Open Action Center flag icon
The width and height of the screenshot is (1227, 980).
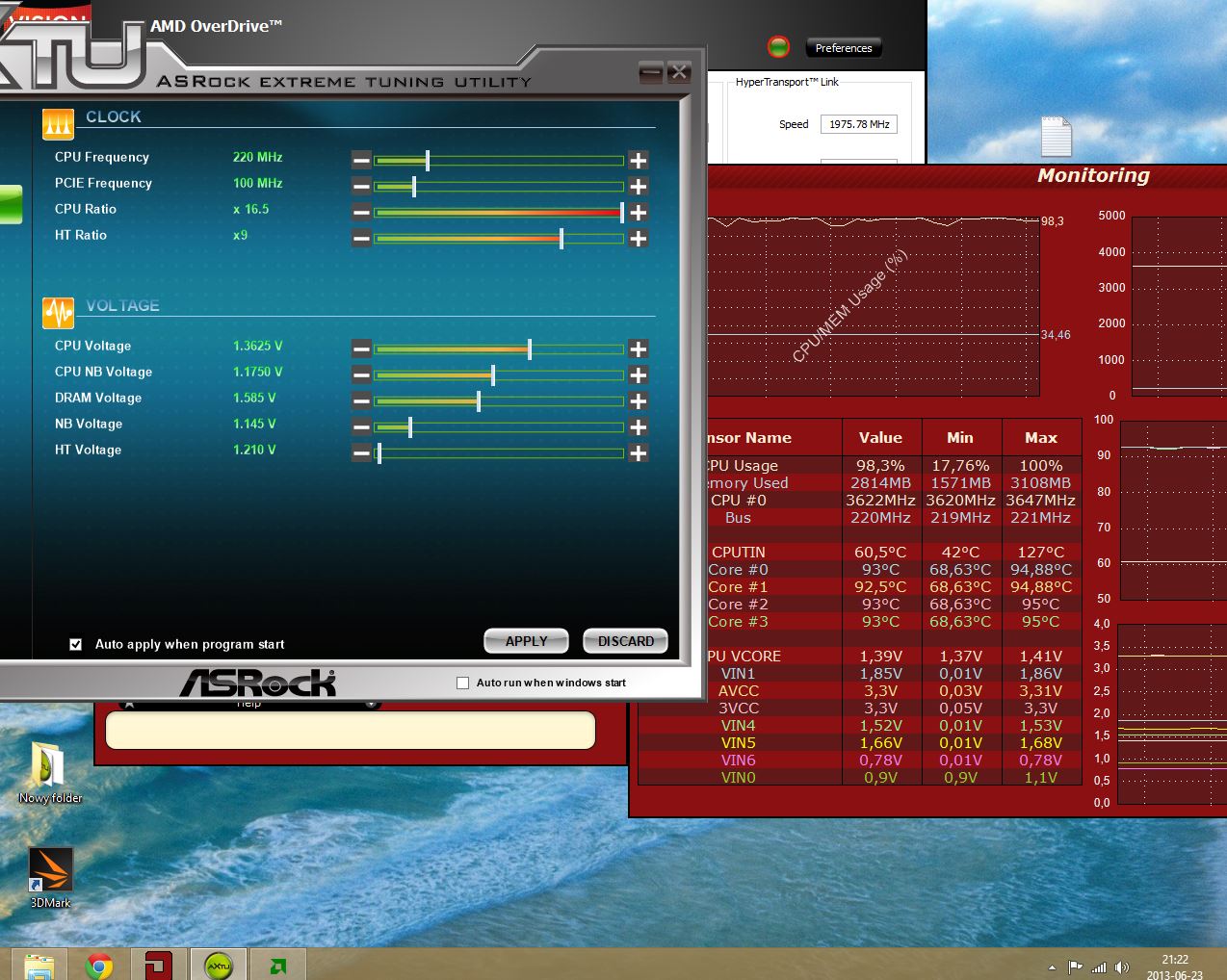pyautogui.click(x=1075, y=967)
